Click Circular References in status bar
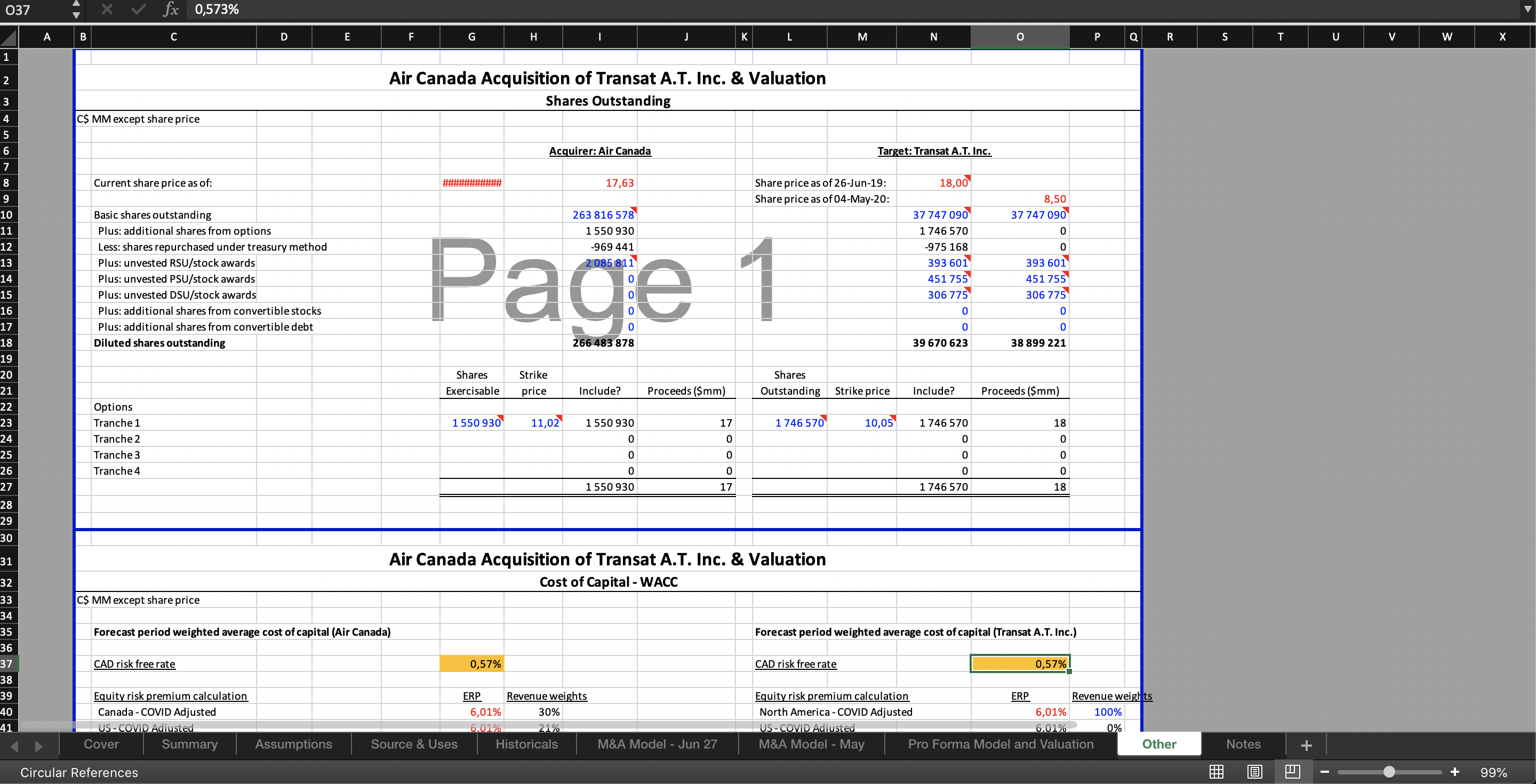 79,773
